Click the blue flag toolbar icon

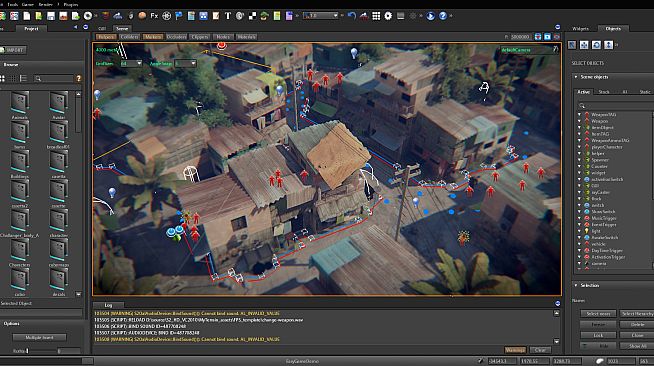(179, 16)
